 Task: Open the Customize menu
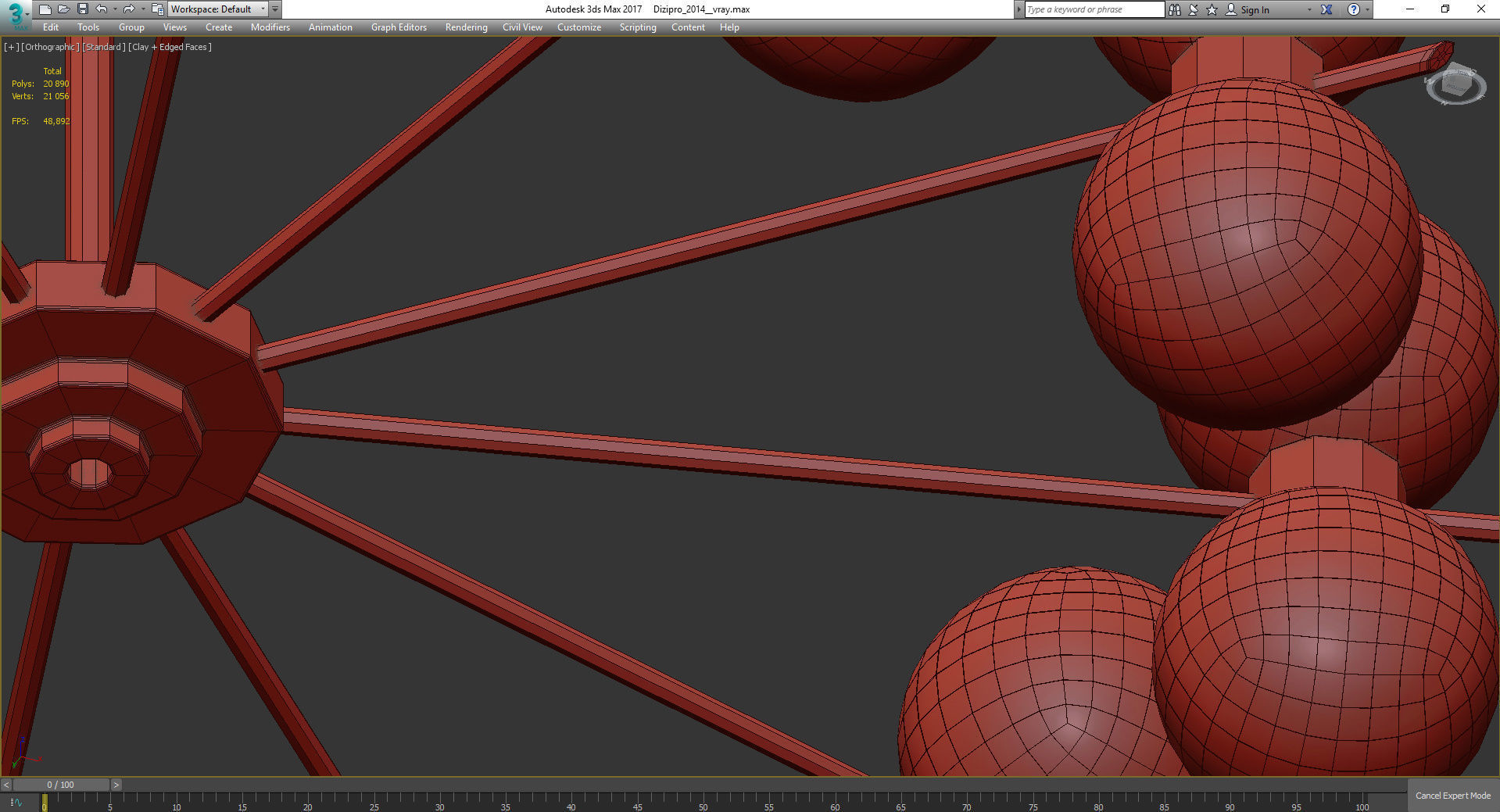(579, 27)
